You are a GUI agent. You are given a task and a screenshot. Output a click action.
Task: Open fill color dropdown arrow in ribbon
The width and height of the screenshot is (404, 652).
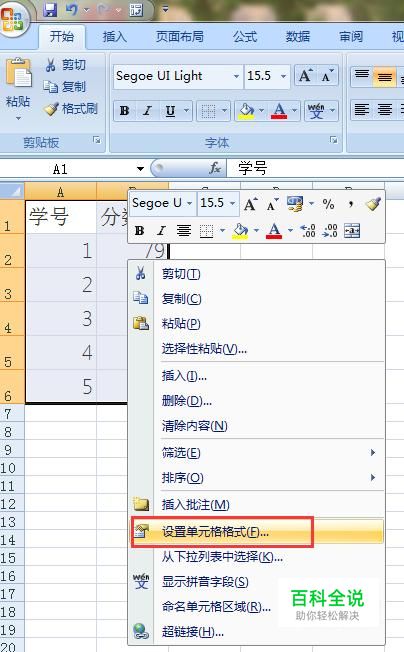(261, 111)
